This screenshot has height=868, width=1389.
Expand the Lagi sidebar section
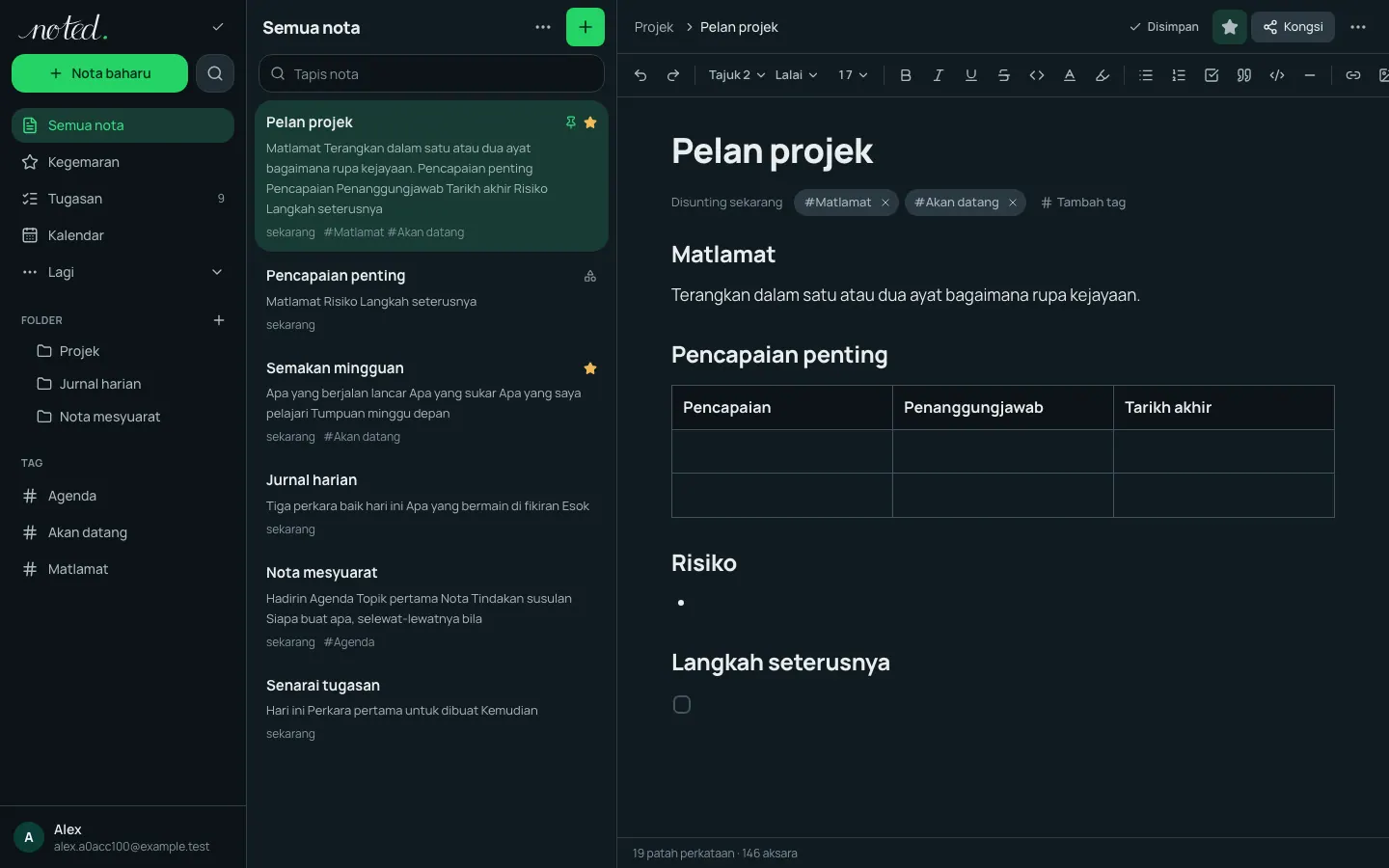(x=123, y=272)
